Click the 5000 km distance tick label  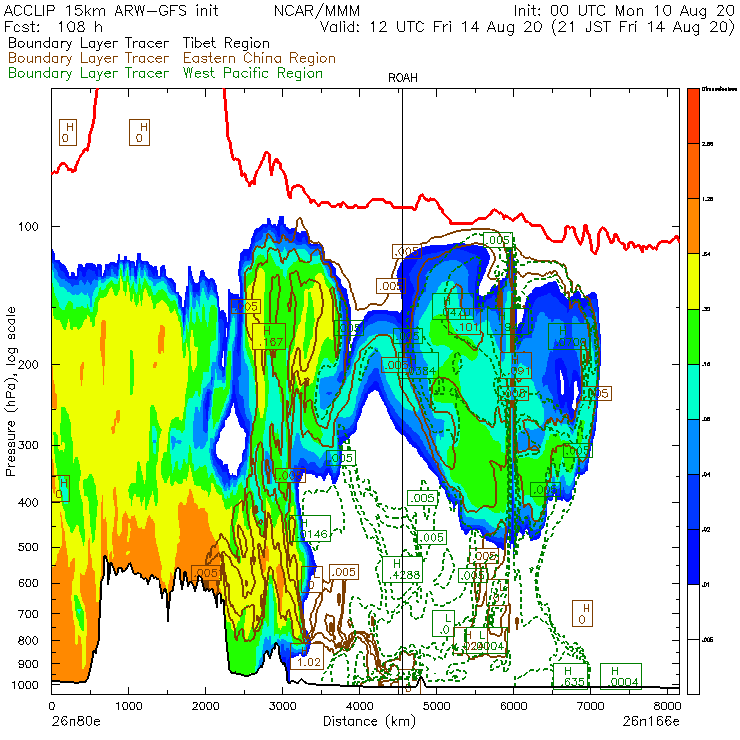(437, 706)
